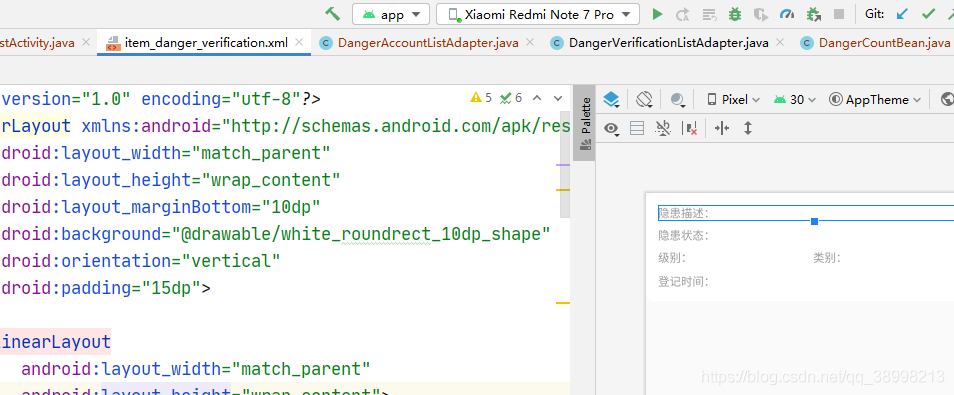Click the green typo check count 6
The image size is (954, 395).
click(511, 98)
